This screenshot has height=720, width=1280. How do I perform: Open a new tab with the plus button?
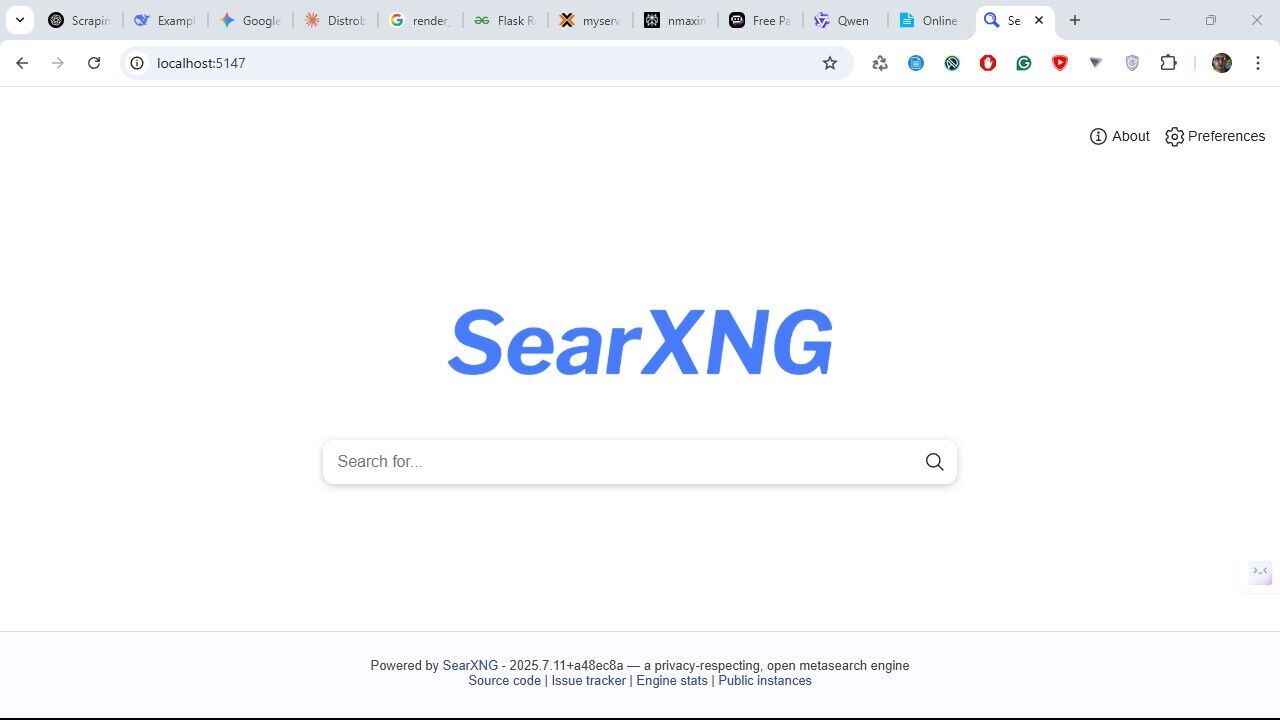[1075, 20]
